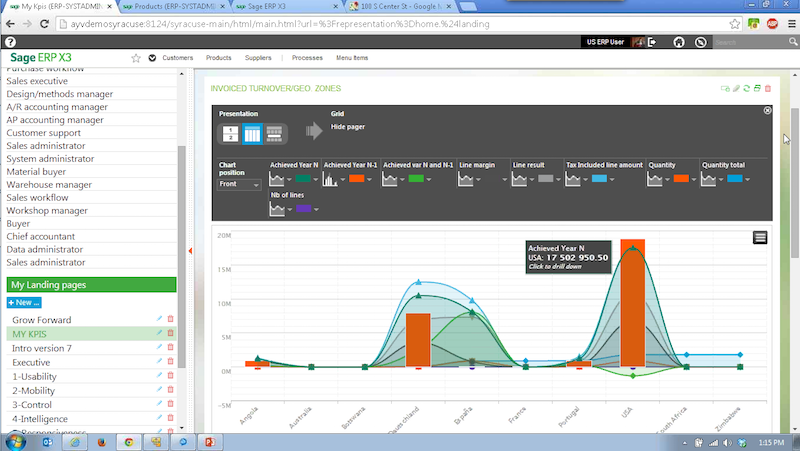Viewport: 800px width, 451px height.
Task: Click the orange Achieved Year N-1 color swatch
Action: pyautogui.click(x=355, y=179)
